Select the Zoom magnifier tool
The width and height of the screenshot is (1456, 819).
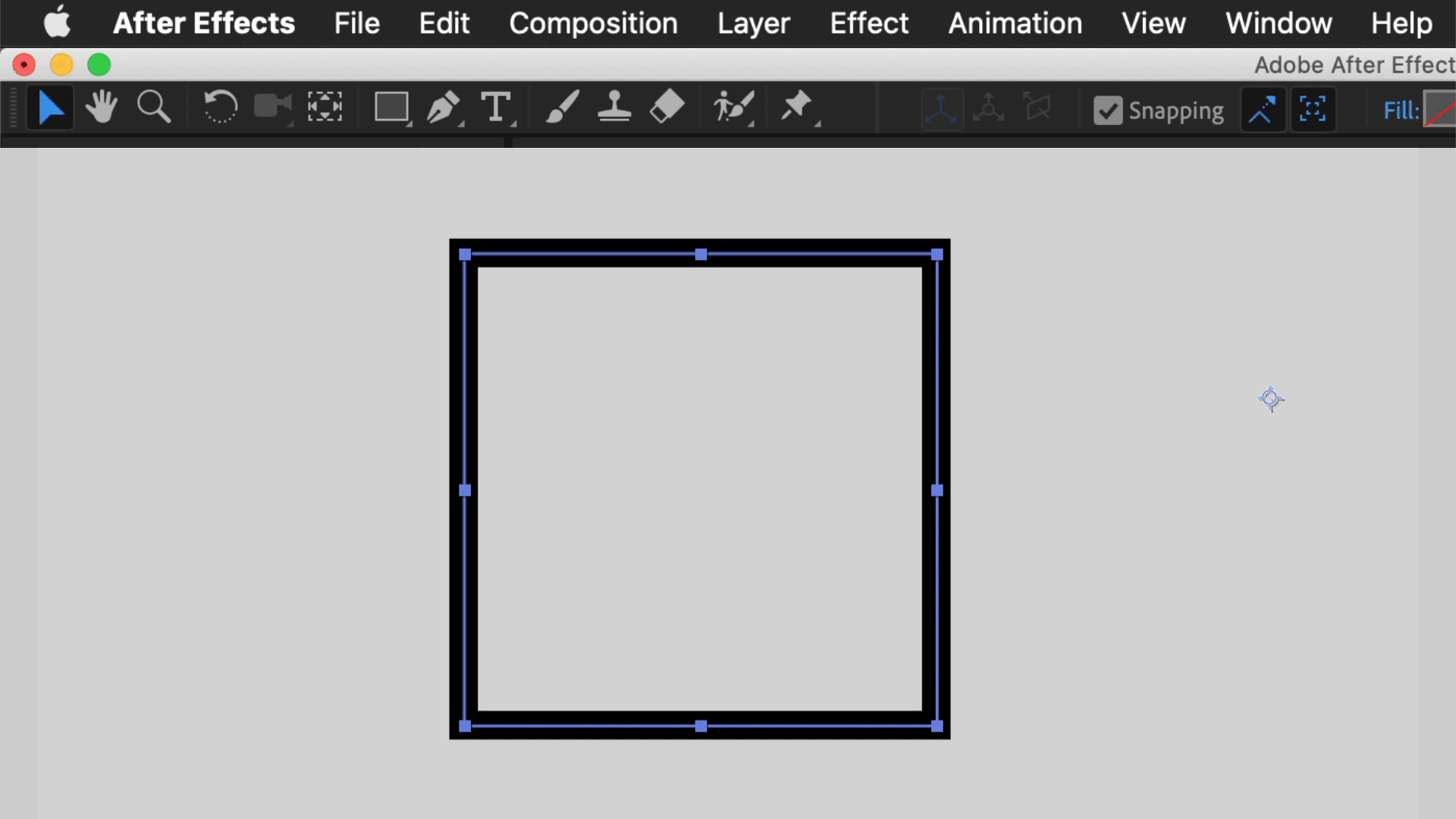click(x=153, y=108)
